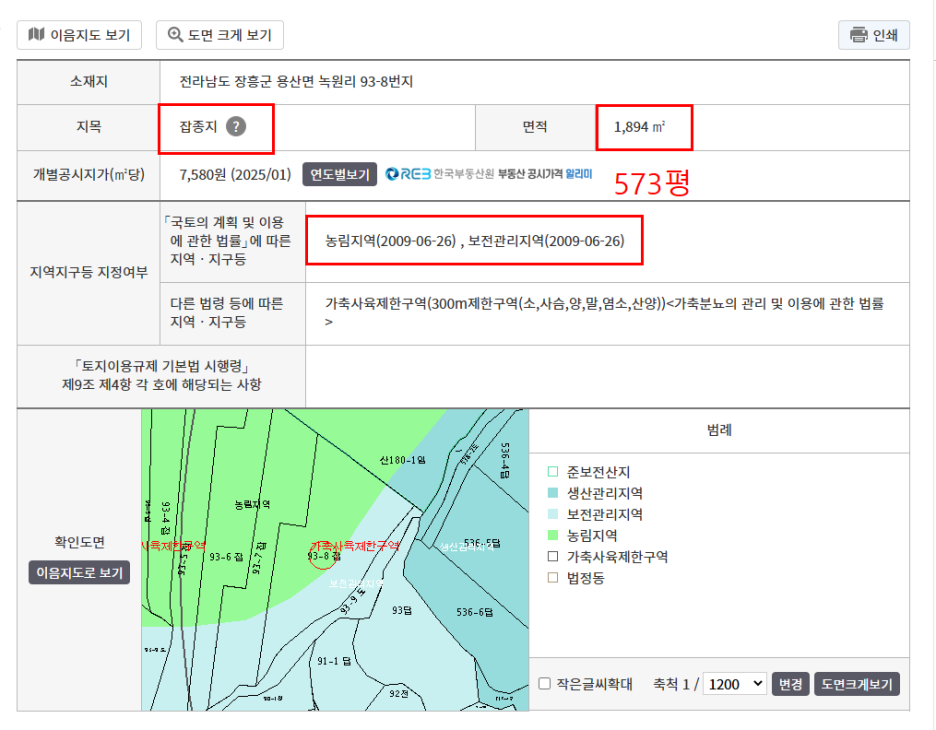The height and width of the screenshot is (730, 936).
Task: Click the 이음지도로 보기 button
Action: (x=79, y=573)
